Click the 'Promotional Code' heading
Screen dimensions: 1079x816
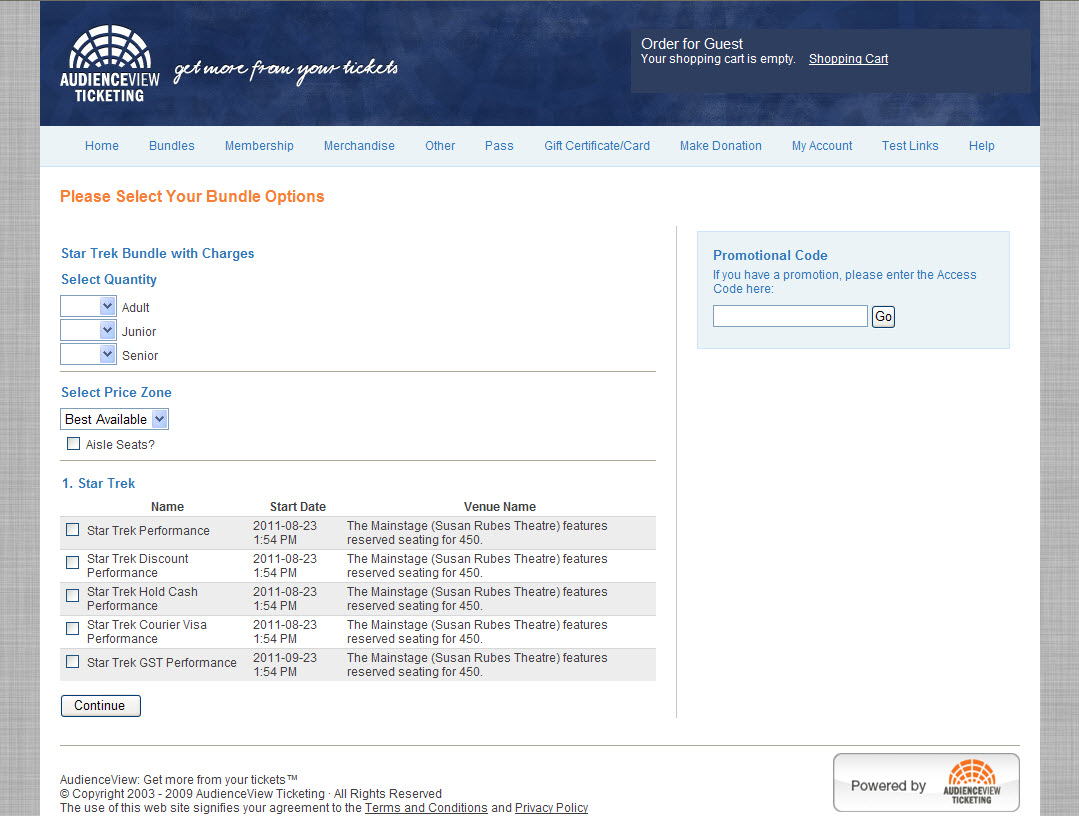click(x=771, y=255)
